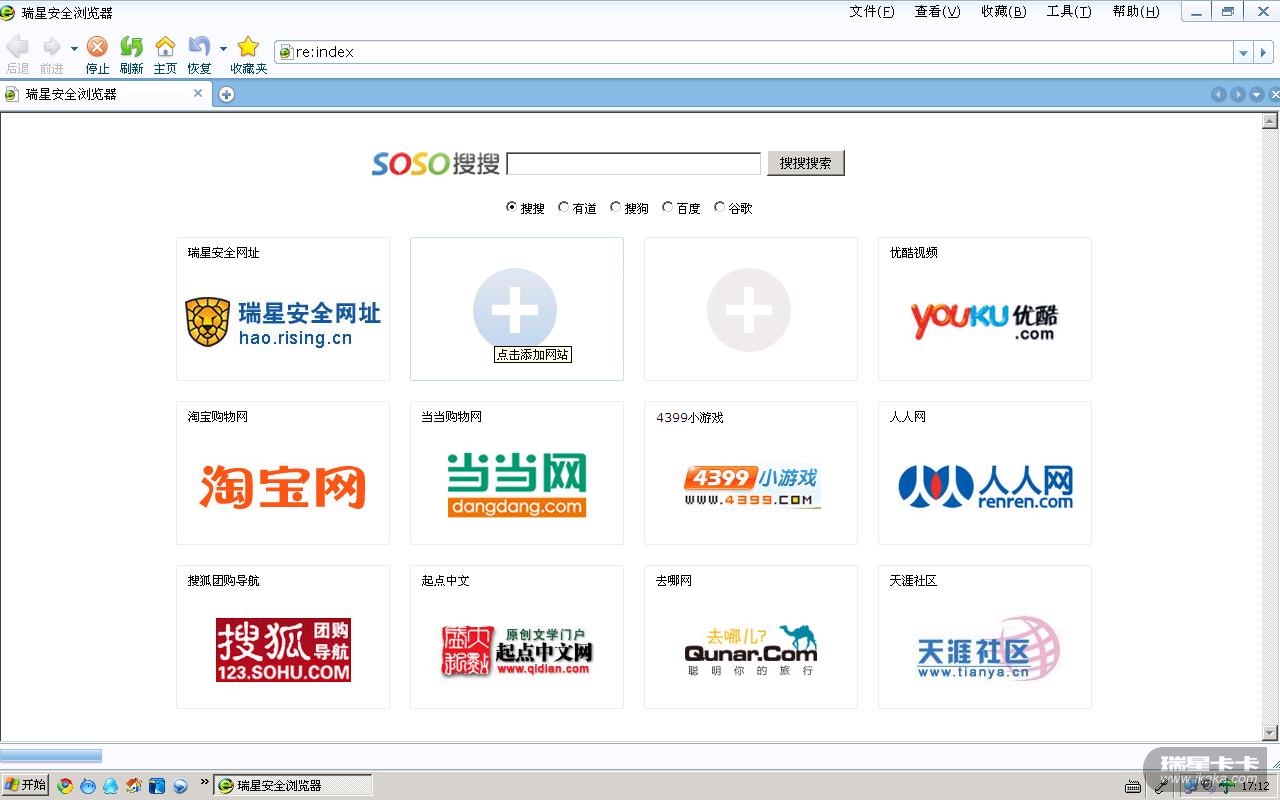This screenshot has height=800, width=1280.
Task: Open the 工具(T) menu
Action: click(1069, 12)
